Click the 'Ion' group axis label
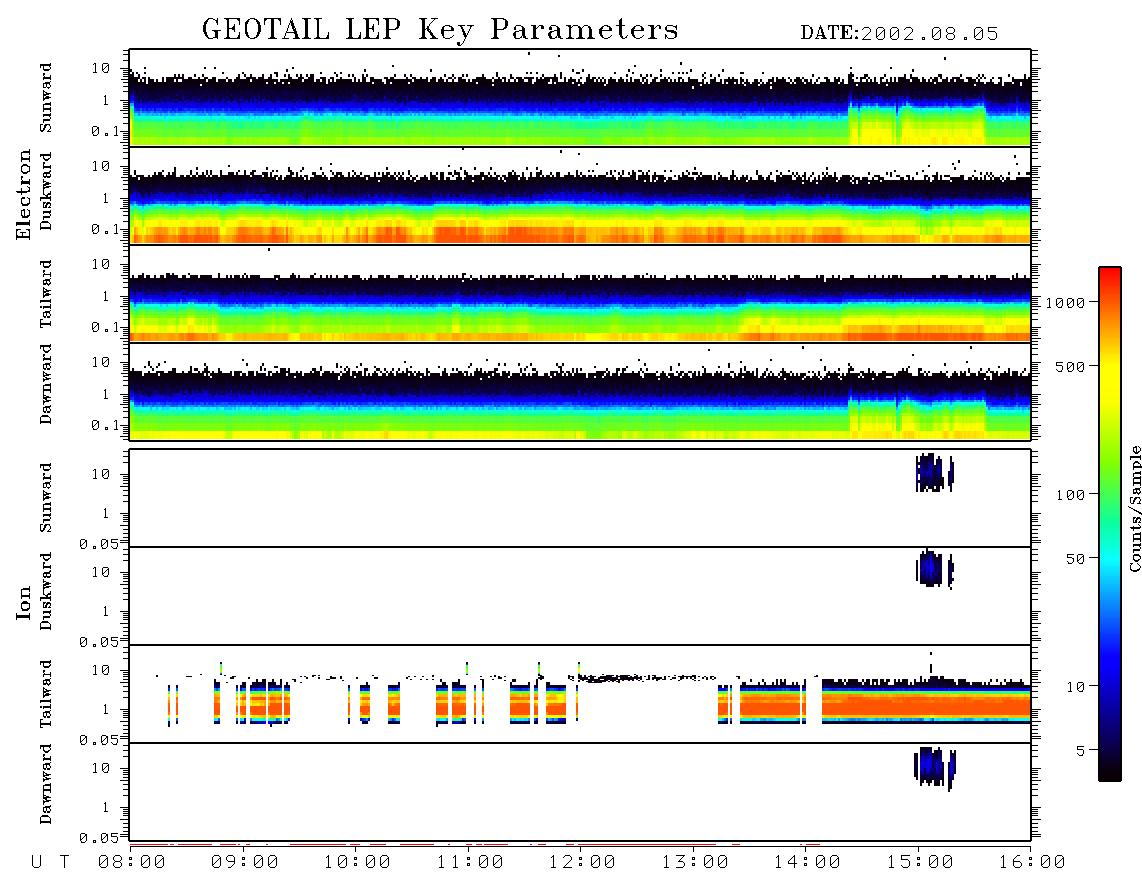The width and height of the screenshot is (1142, 880). [x=24, y=602]
